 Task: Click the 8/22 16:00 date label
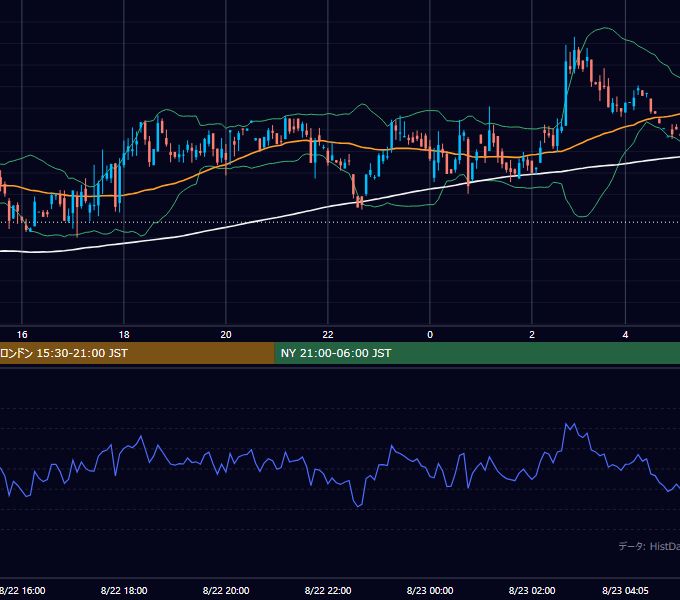pos(23,590)
